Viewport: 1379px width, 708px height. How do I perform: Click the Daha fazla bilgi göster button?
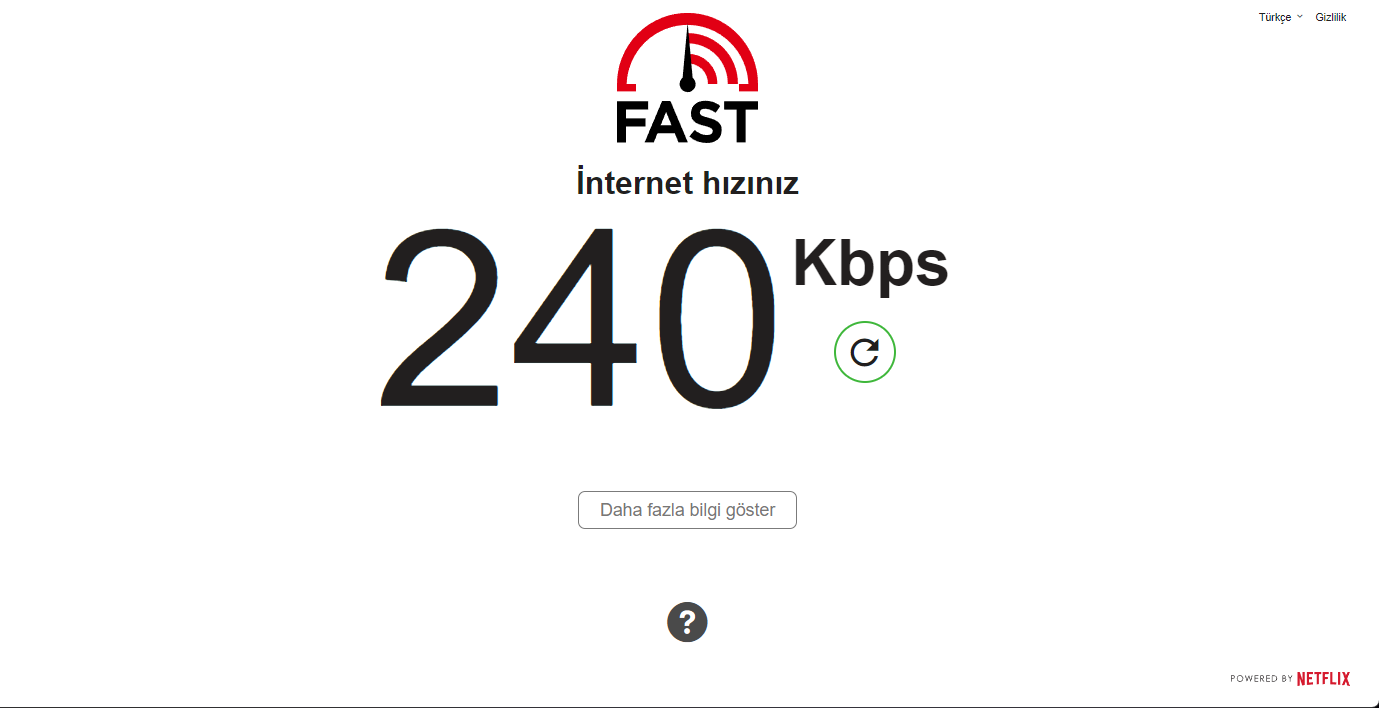pos(687,510)
